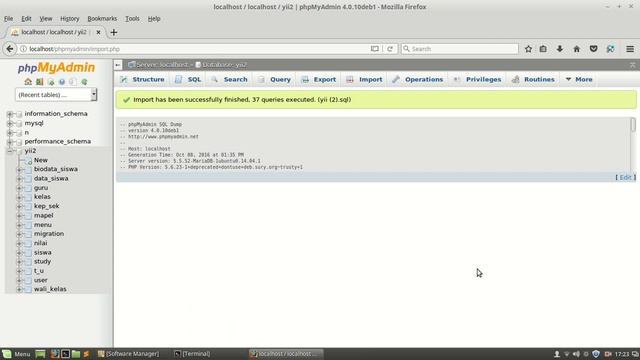Screen dimensions: 640x360
Task: Select the user table
Action: pyautogui.click(x=40, y=280)
